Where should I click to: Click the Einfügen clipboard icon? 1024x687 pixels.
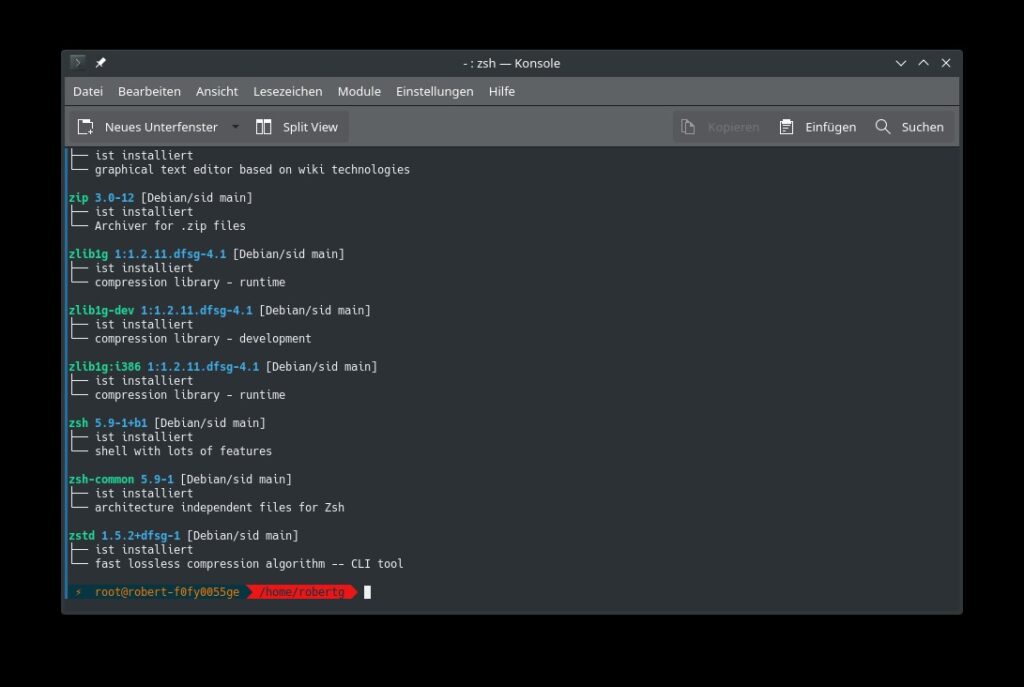(x=787, y=127)
